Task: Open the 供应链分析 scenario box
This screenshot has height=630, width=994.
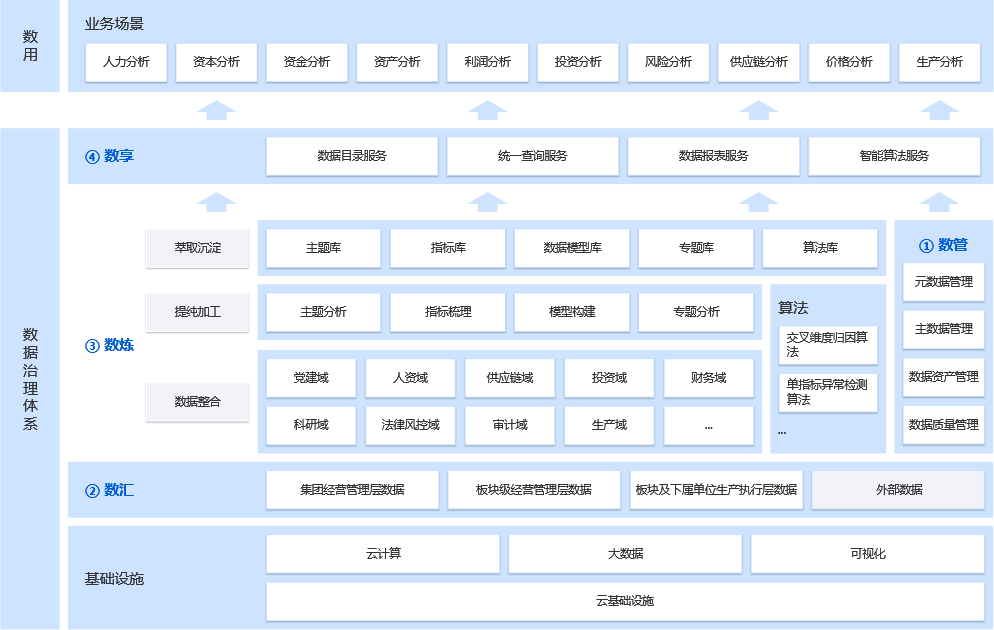Action: (753, 62)
